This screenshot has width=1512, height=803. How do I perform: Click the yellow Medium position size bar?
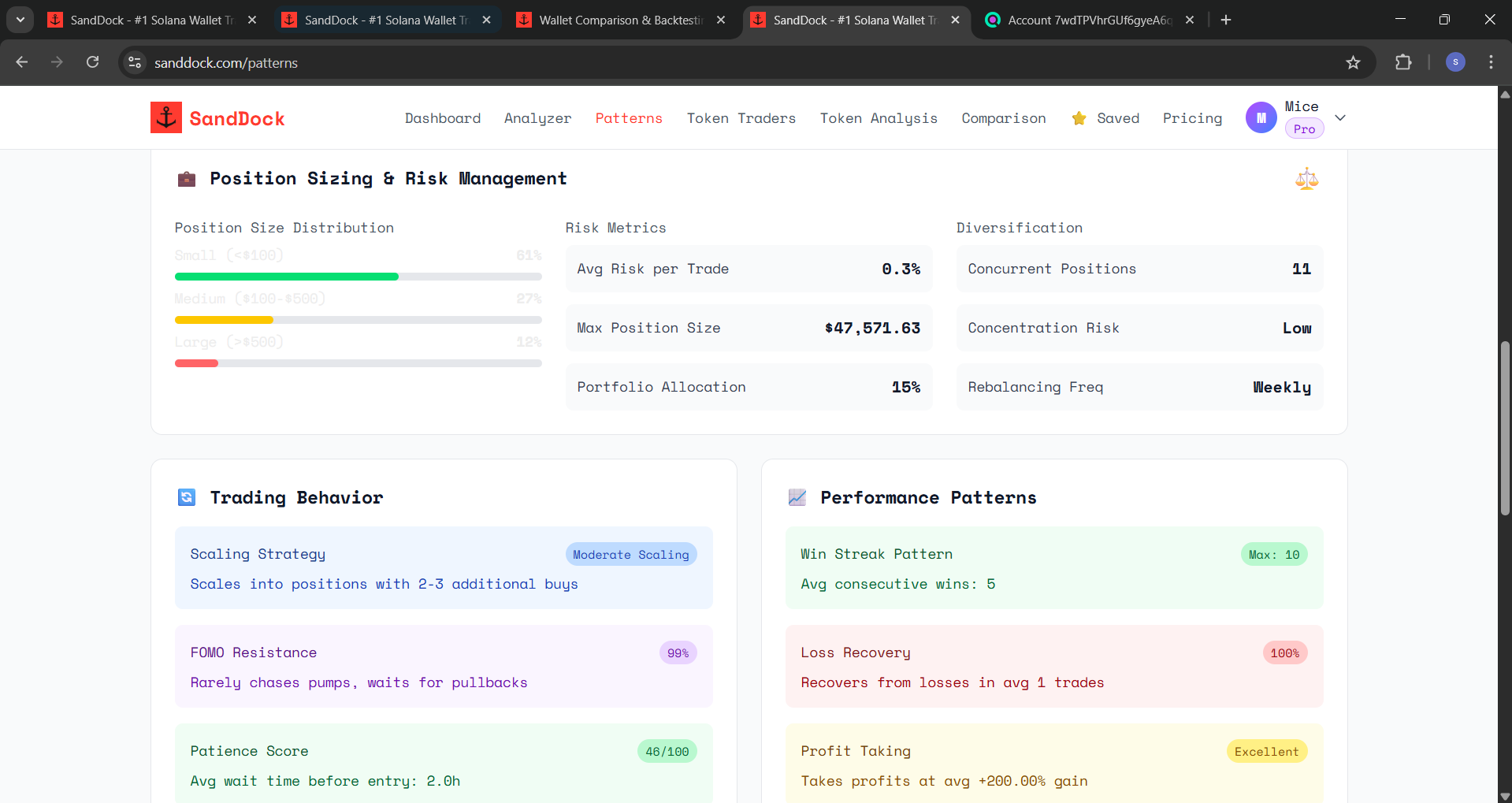224,320
